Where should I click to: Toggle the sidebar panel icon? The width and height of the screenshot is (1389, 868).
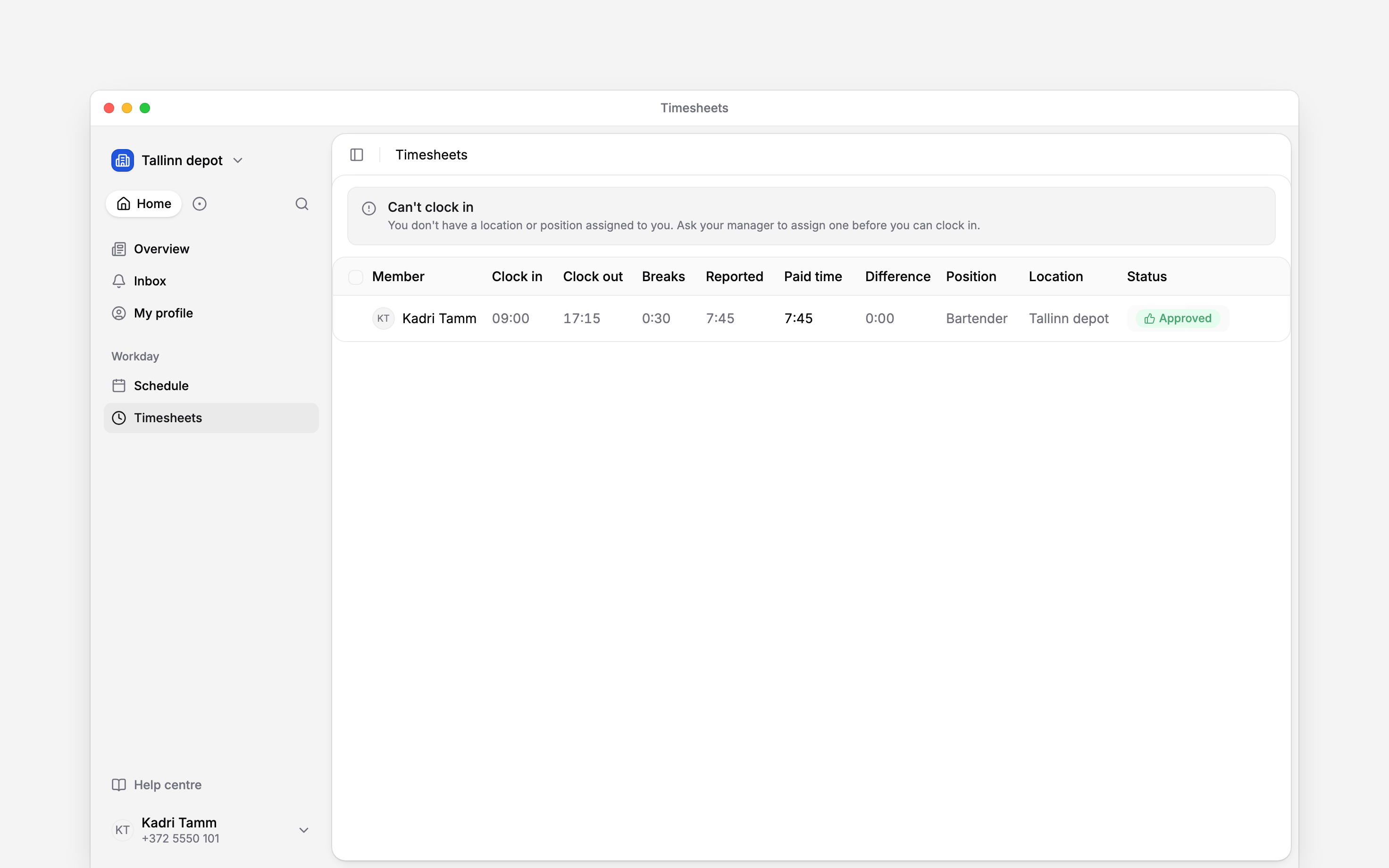[x=356, y=155]
